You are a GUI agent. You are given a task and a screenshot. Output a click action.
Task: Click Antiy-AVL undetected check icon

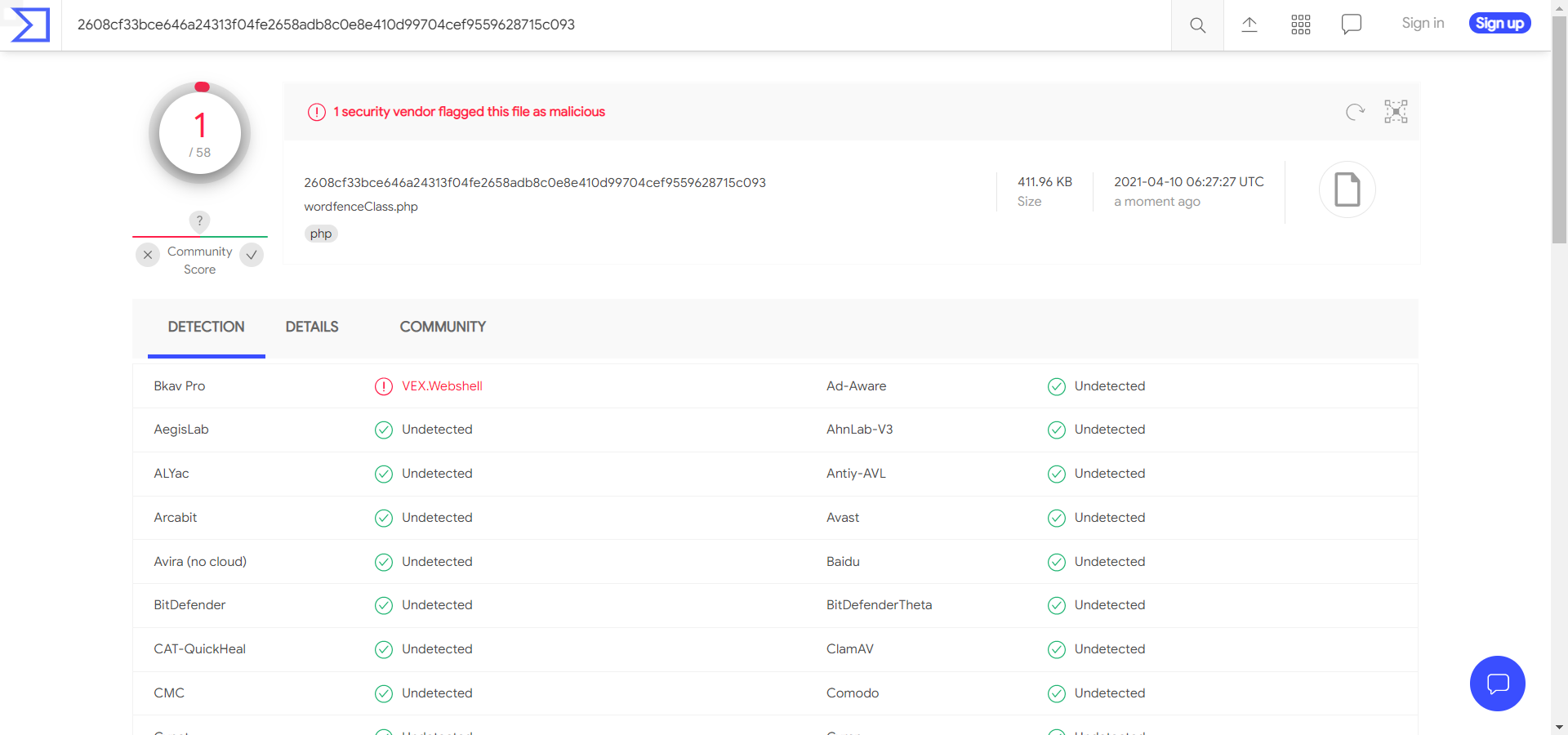[1057, 474]
